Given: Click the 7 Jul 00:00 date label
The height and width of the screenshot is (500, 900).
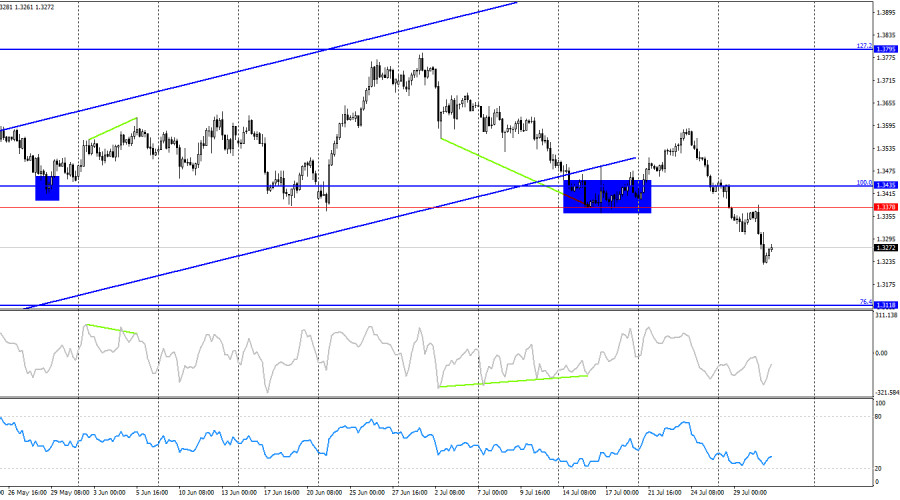Looking at the screenshot, I should [x=492, y=493].
